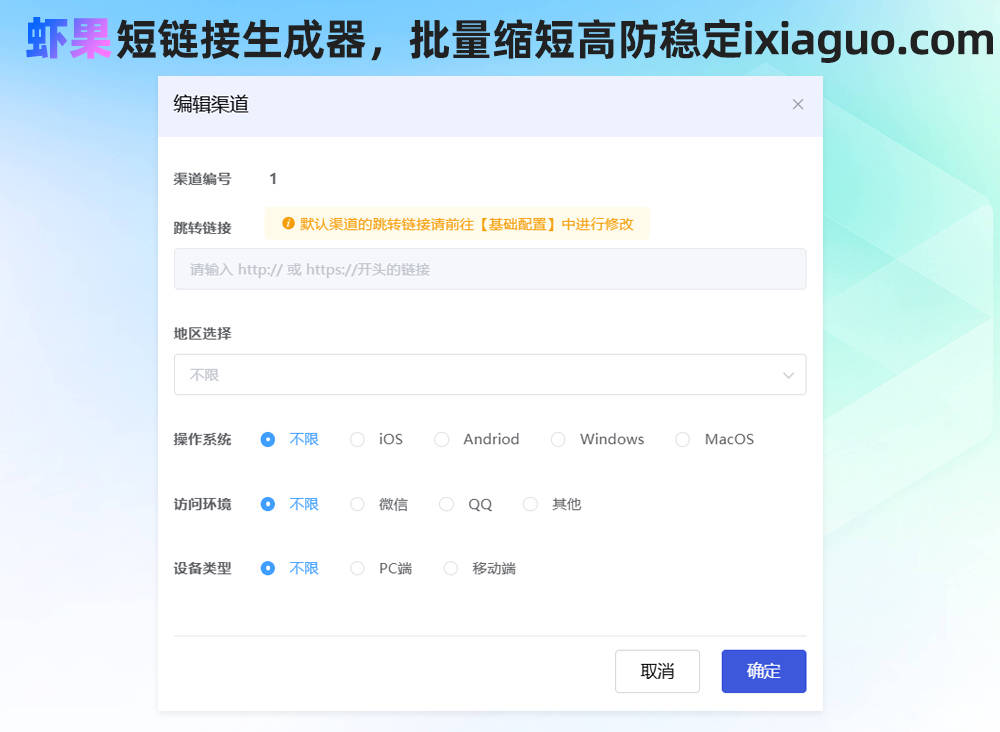Close the 编辑渠道 dialog with the X icon
The image size is (1000, 732).
pos(797,104)
